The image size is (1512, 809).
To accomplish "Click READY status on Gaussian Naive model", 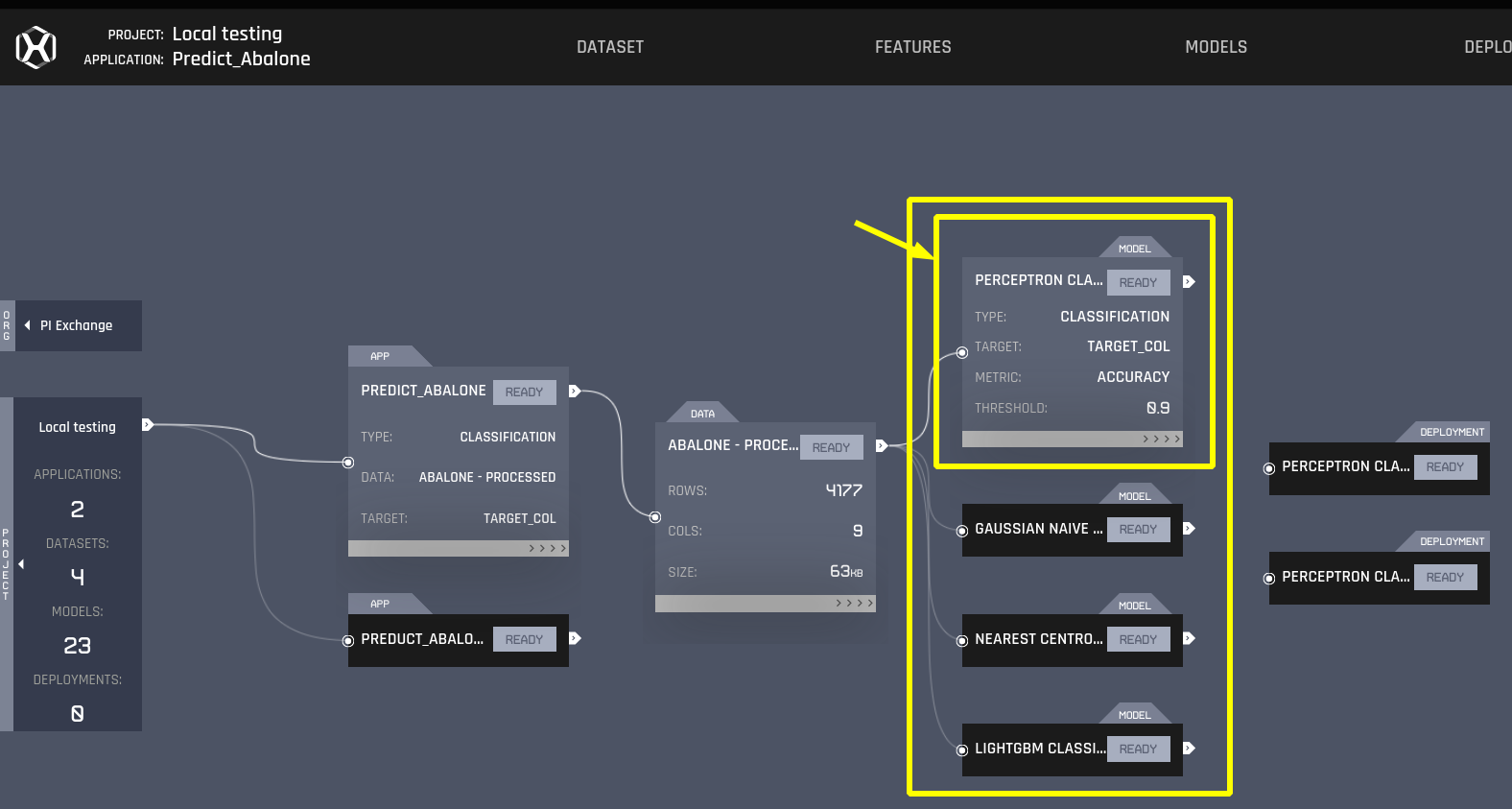I will [1138, 529].
